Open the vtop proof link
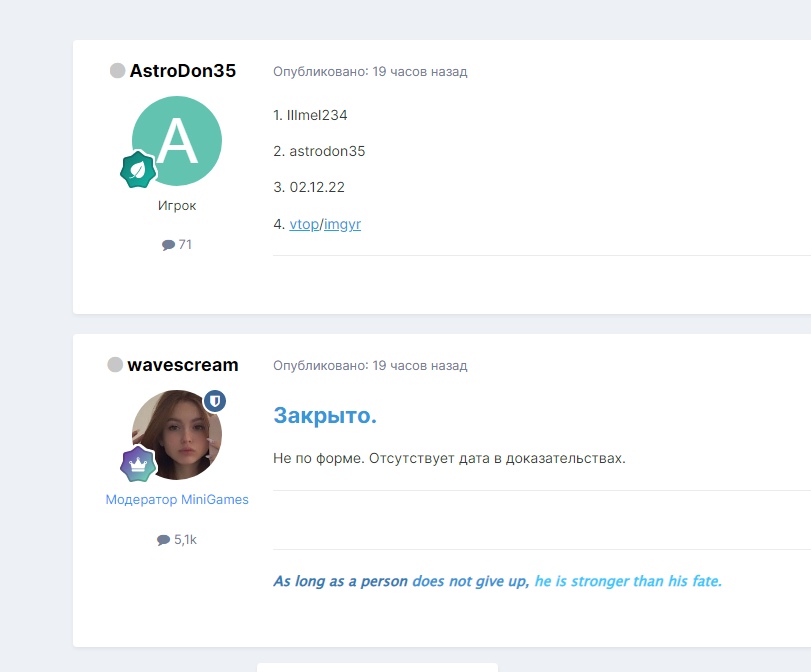 [x=304, y=225]
